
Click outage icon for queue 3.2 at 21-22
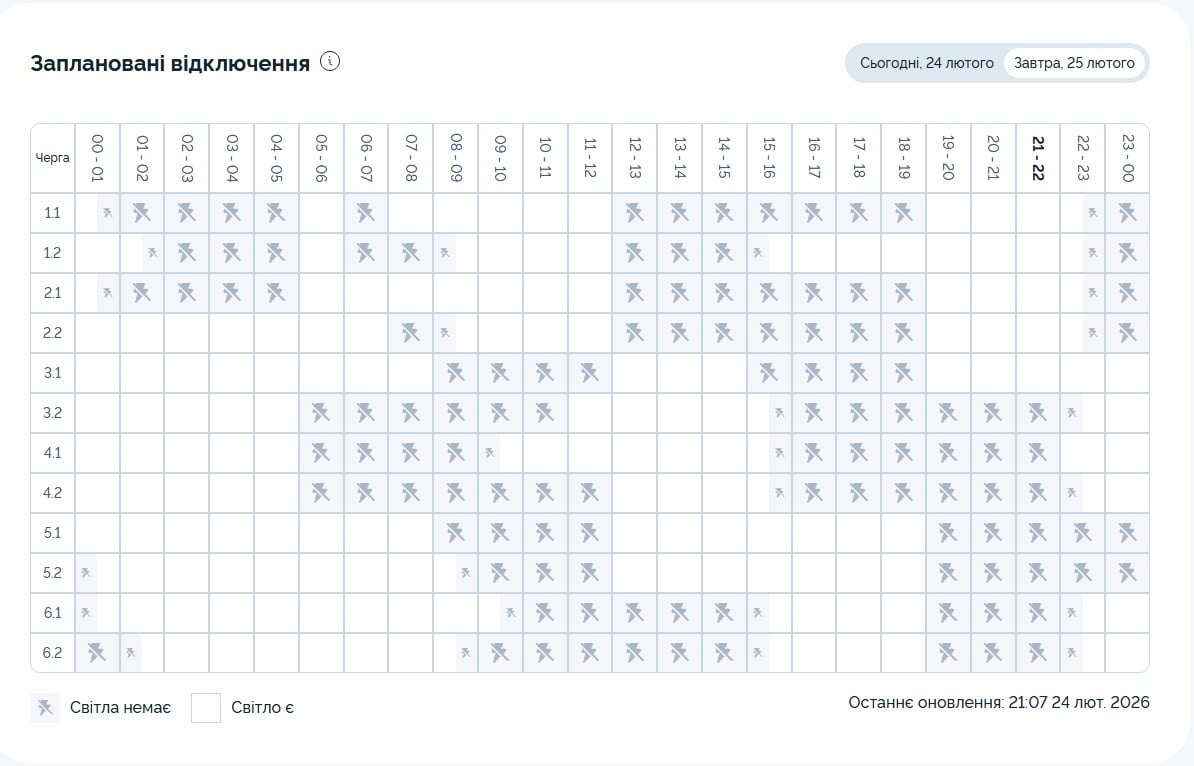pos(1037,413)
